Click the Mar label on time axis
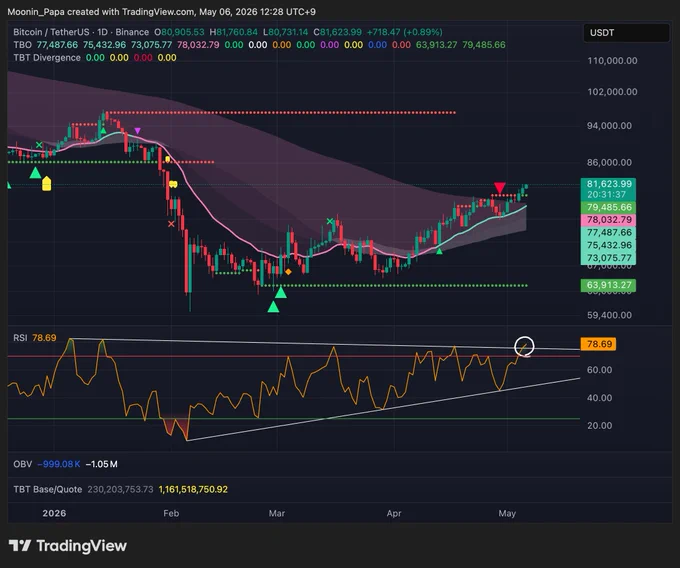This screenshot has height=568, width=680. coord(277,513)
